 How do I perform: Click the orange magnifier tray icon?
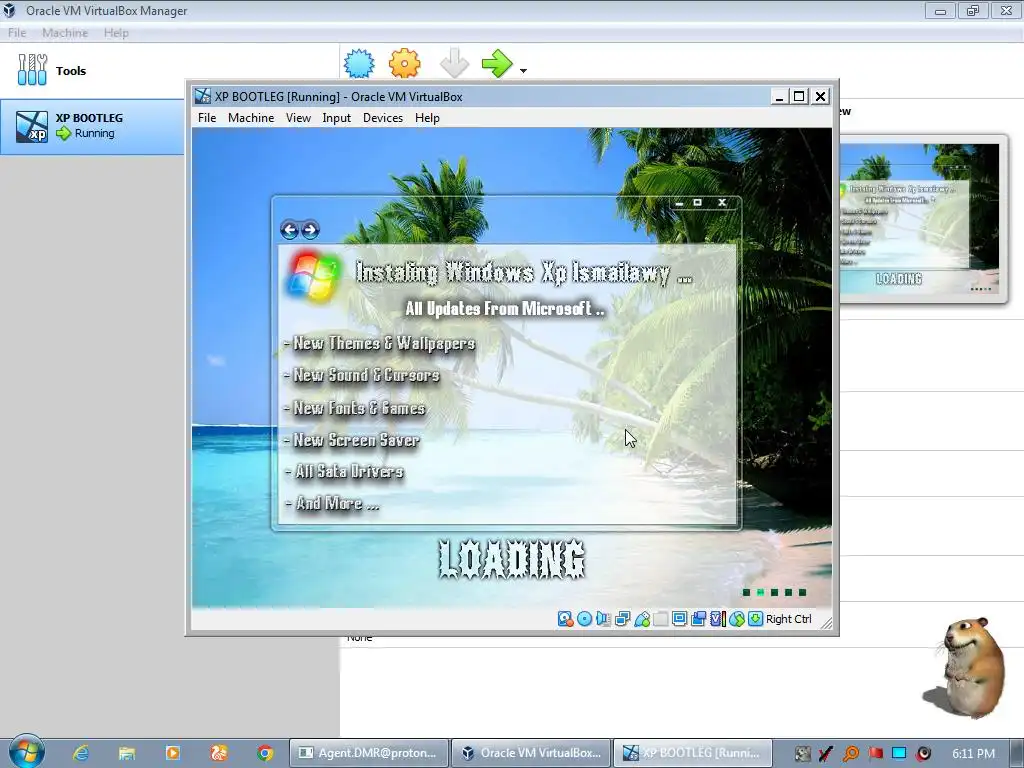[x=850, y=754]
